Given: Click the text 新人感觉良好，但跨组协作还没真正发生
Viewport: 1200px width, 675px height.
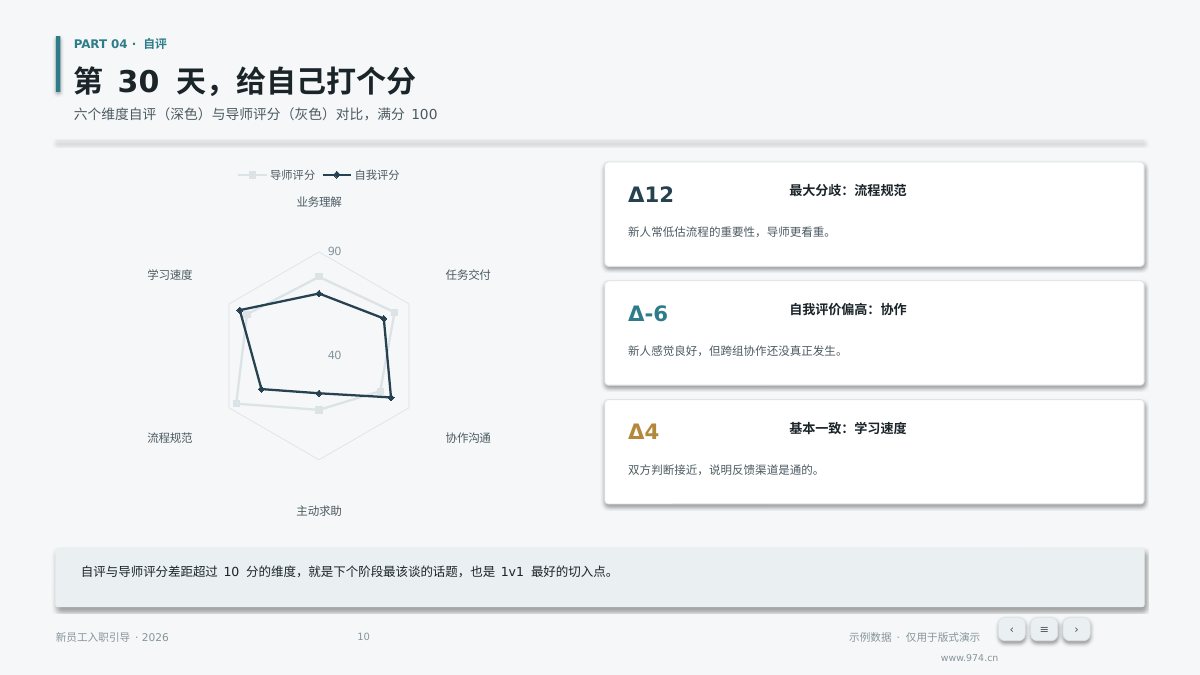Looking at the screenshot, I should click(x=735, y=351).
